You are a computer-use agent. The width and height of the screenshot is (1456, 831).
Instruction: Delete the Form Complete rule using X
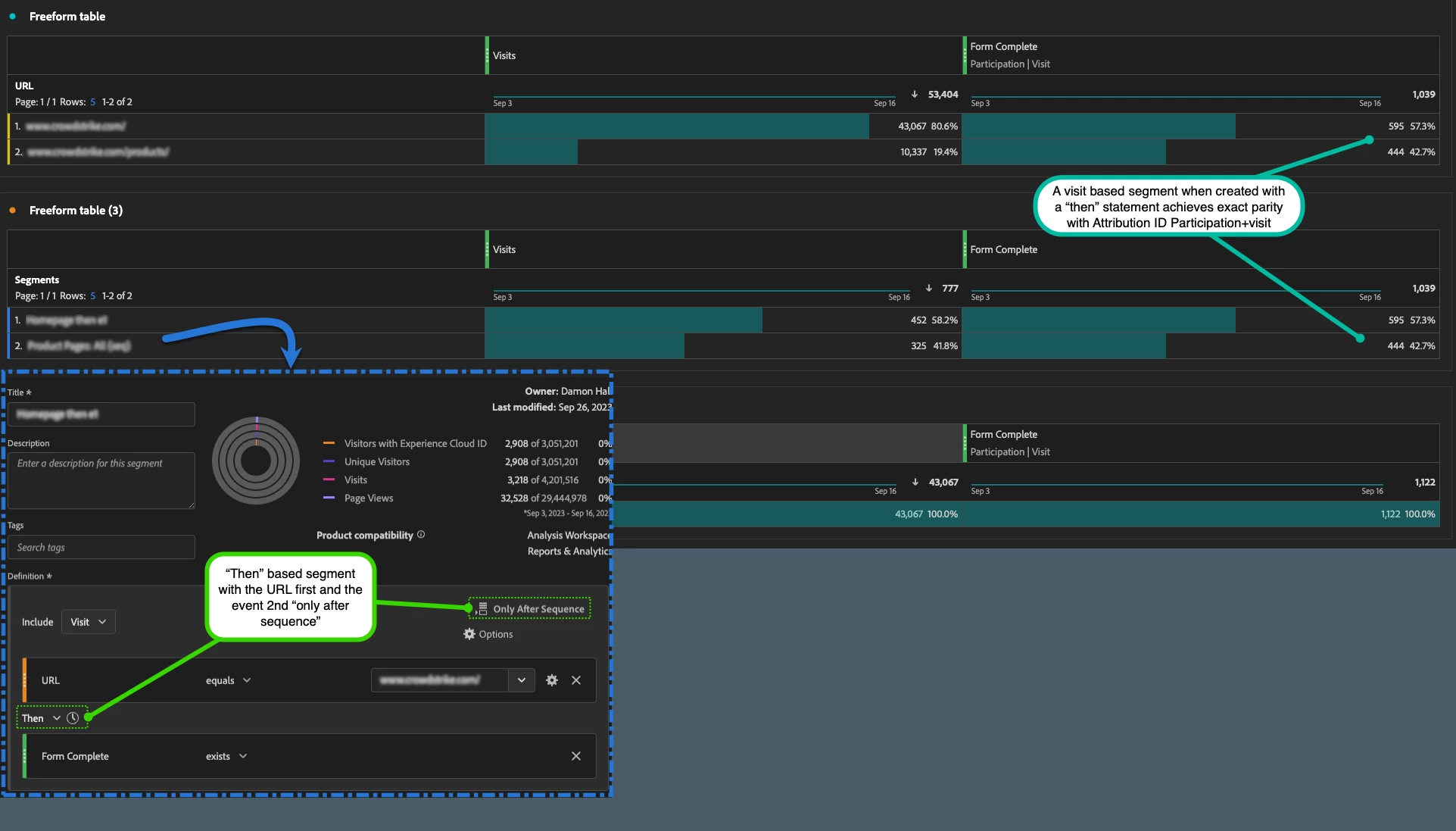pyautogui.click(x=576, y=756)
